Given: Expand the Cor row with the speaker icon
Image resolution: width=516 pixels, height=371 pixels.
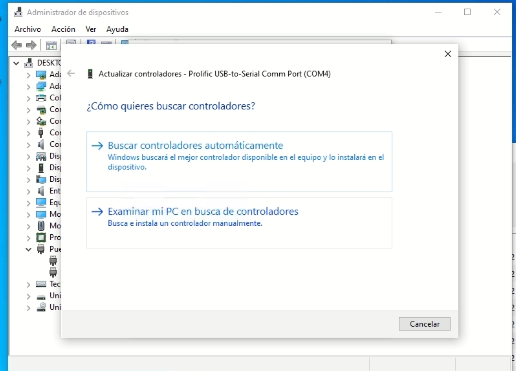Looking at the screenshot, I should pos(29,145).
